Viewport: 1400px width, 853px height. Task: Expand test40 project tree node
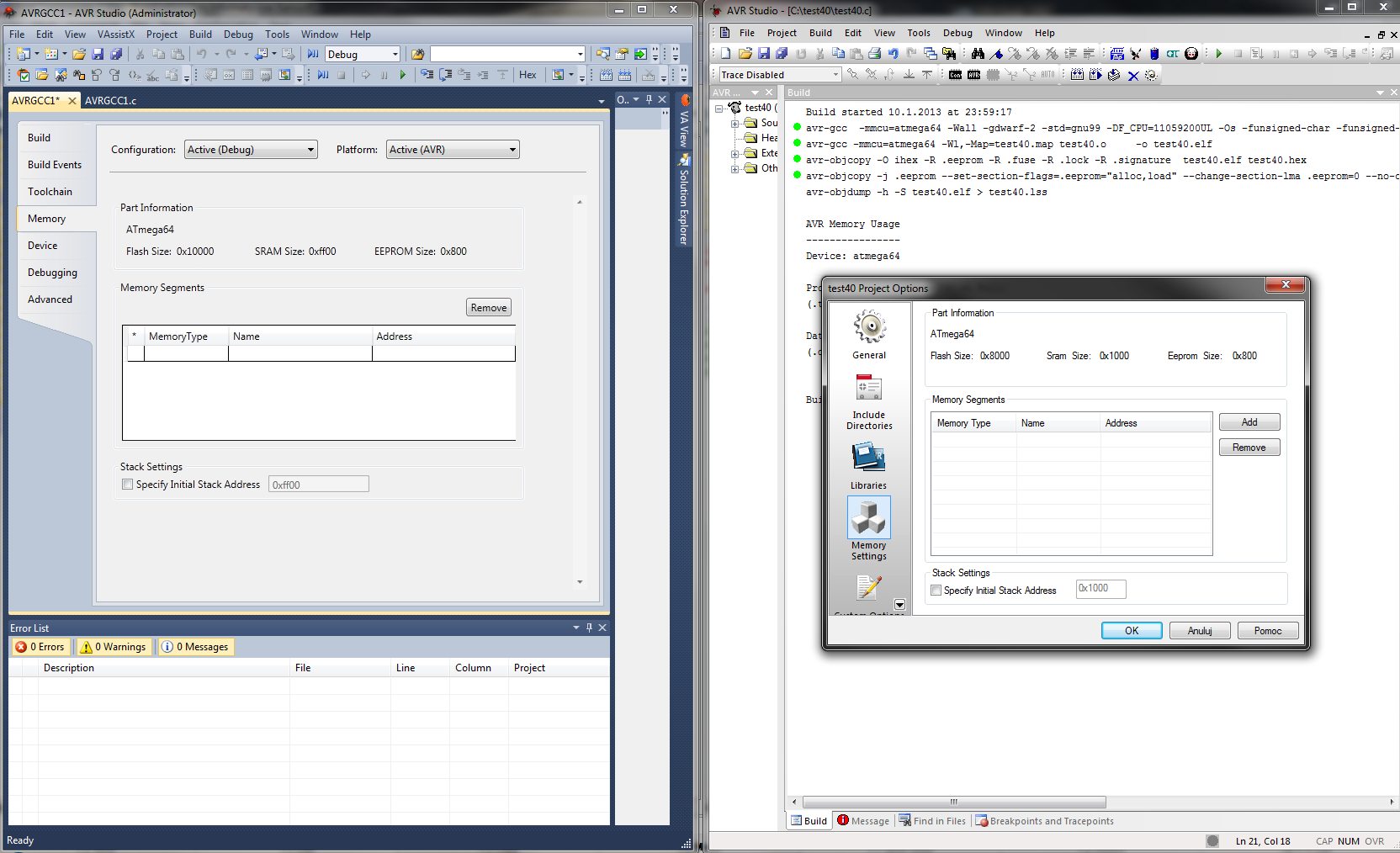click(719, 109)
